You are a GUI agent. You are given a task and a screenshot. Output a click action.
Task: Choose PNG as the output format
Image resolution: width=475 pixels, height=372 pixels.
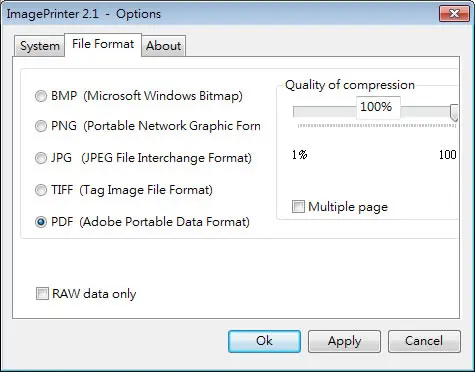coord(41,126)
